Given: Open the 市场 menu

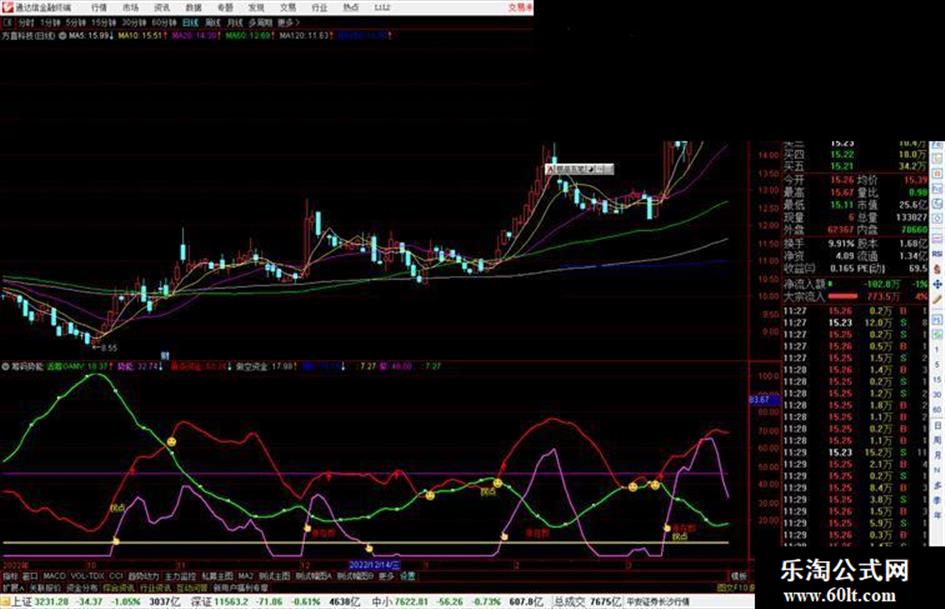Looking at the screenshot, I should [x=130, y=7].
